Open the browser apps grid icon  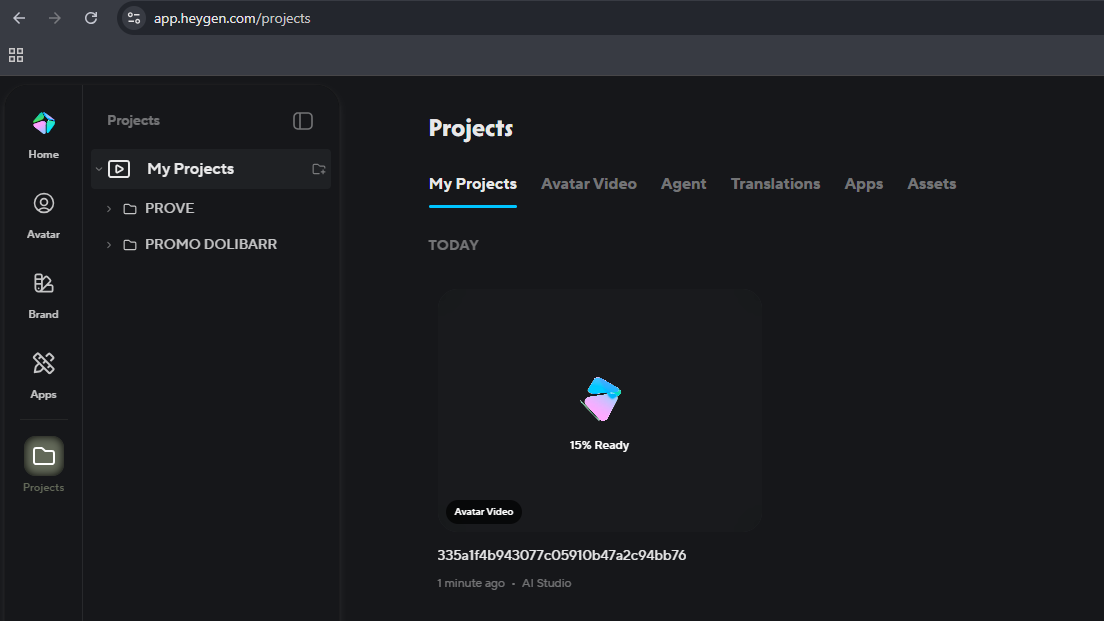click(16, 55)
